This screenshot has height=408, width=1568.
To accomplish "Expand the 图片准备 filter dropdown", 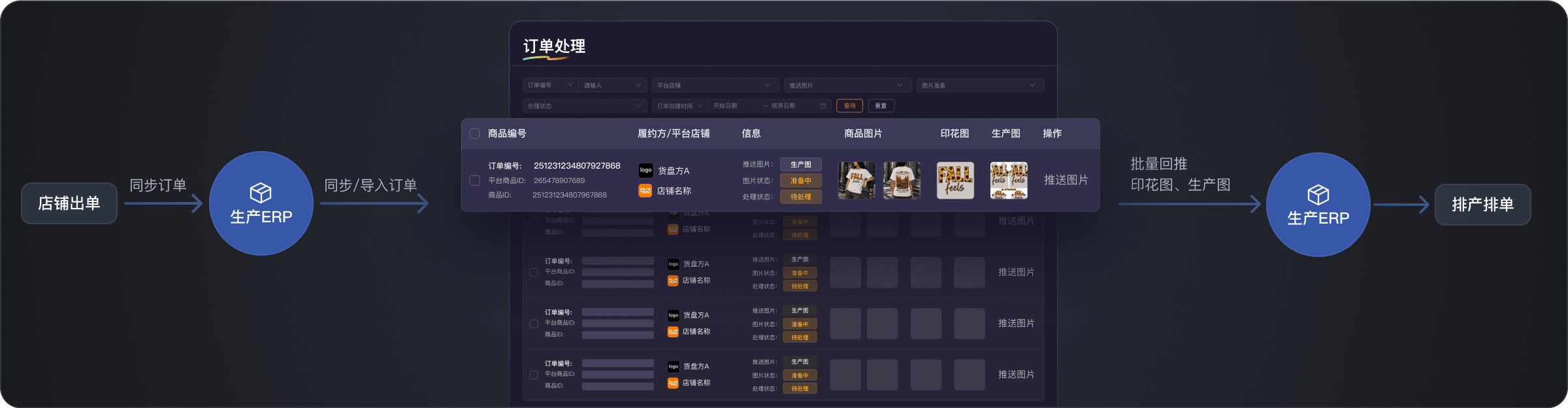I will coord(979,86).
